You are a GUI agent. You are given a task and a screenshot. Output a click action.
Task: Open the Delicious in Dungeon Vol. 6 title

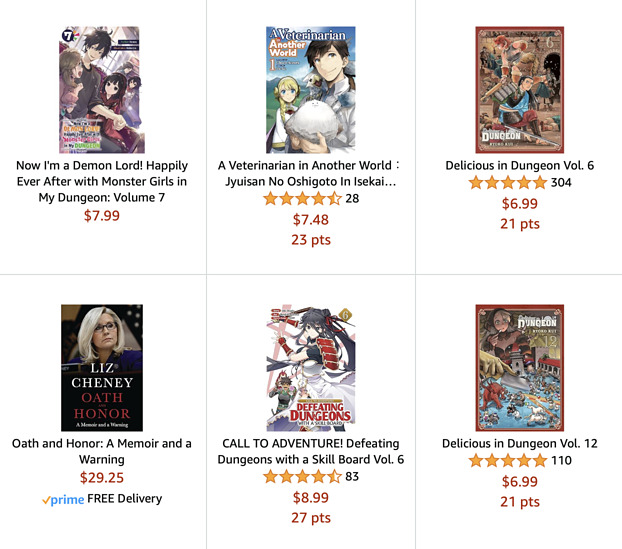pos(520,165)
